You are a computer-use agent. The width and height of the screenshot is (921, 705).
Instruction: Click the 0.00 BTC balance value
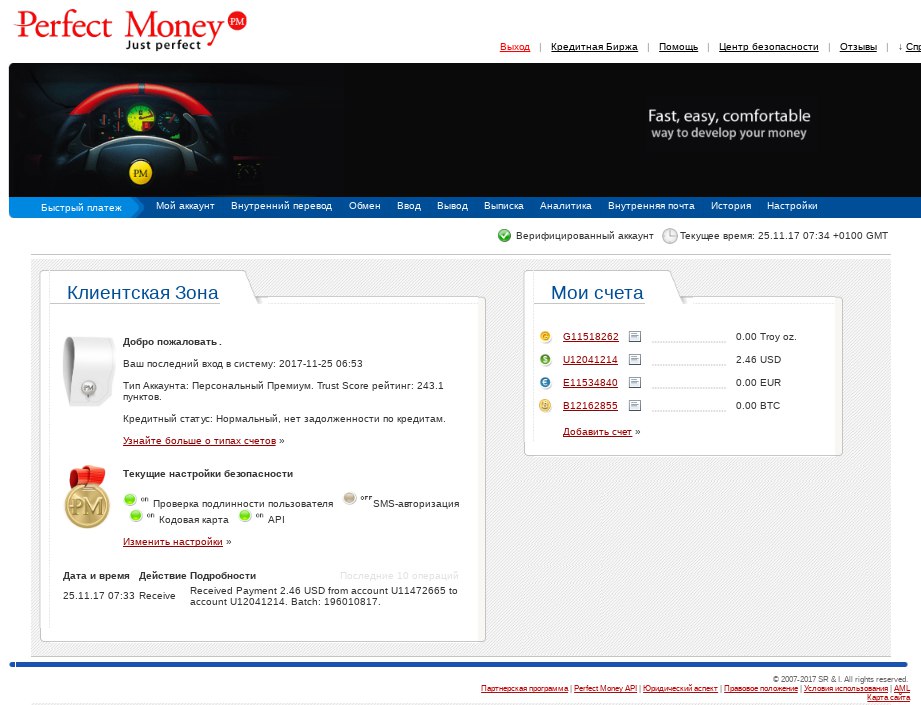tap(758, 405)
